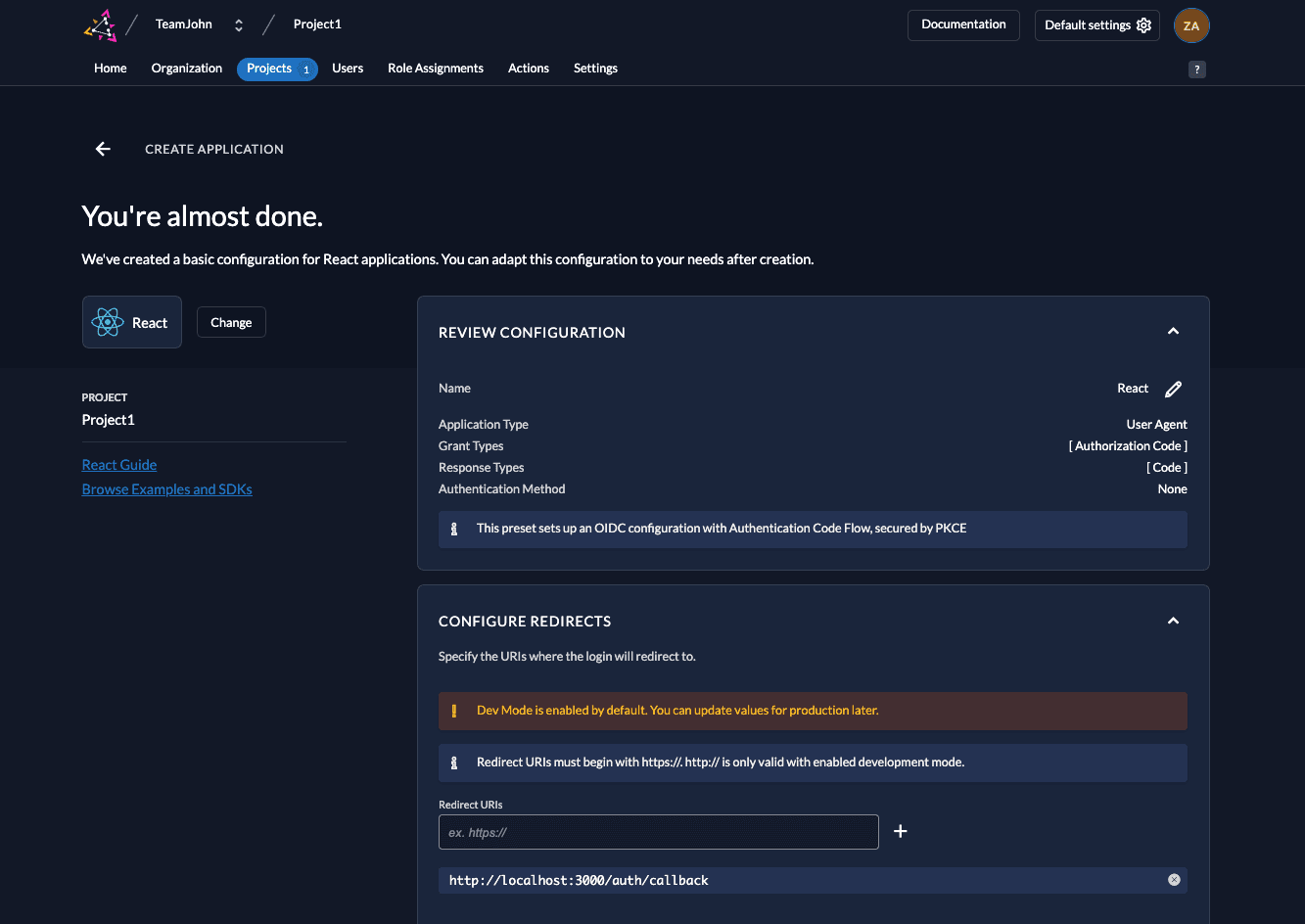Collapse the REVIEW CONFIGURATION section
Viewport: 1305px width, 924px height.
1173,331
